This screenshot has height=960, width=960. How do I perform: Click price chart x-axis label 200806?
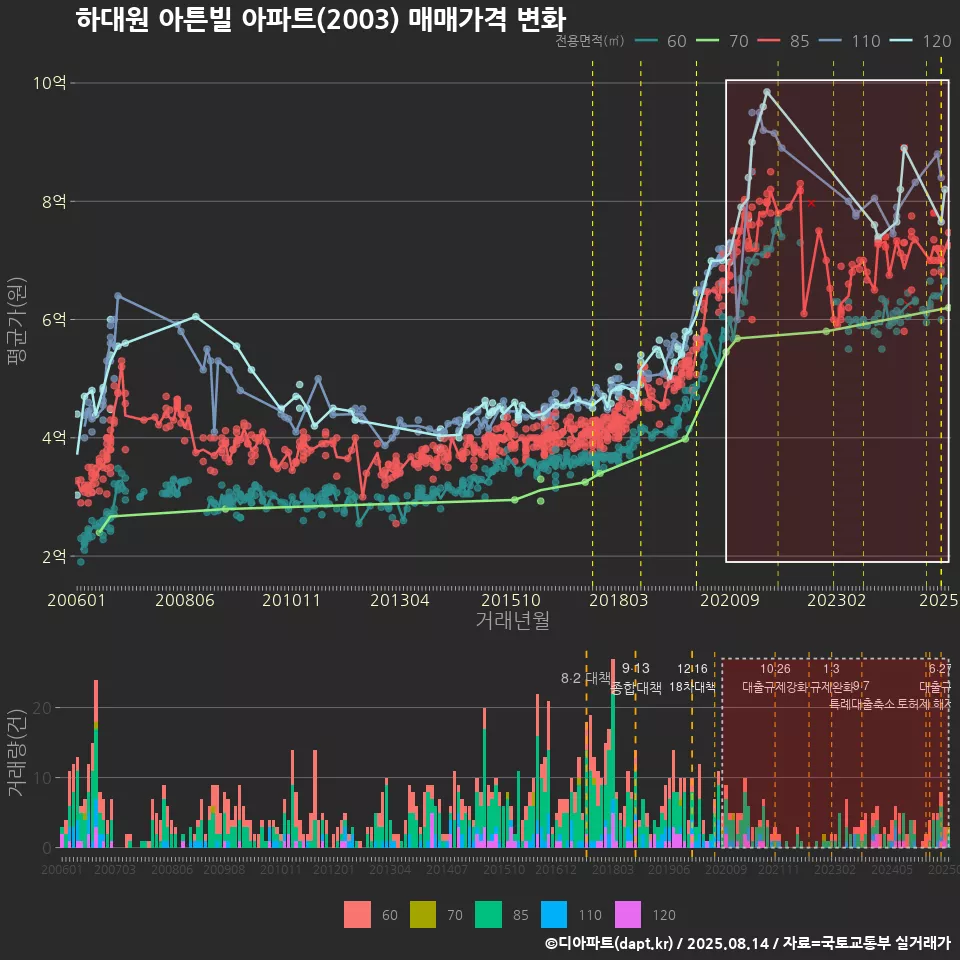click(x=185, y=600)
